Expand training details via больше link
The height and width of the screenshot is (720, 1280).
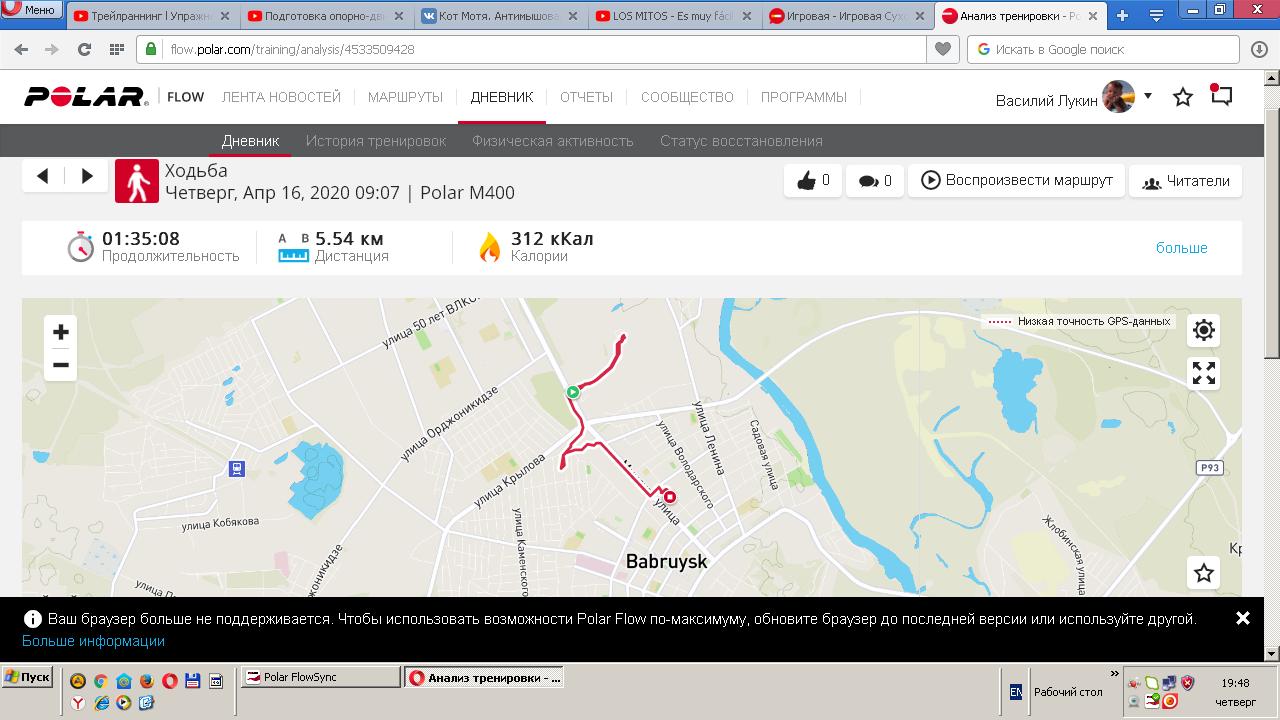coord(1182,247)
